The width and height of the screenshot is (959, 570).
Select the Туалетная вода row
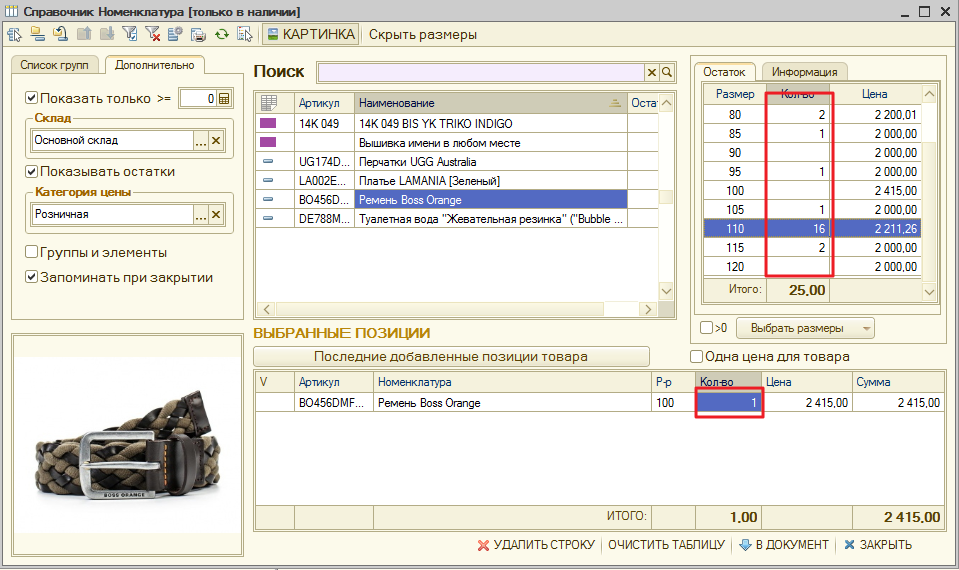pyautogui.click(x=457, y=218)
